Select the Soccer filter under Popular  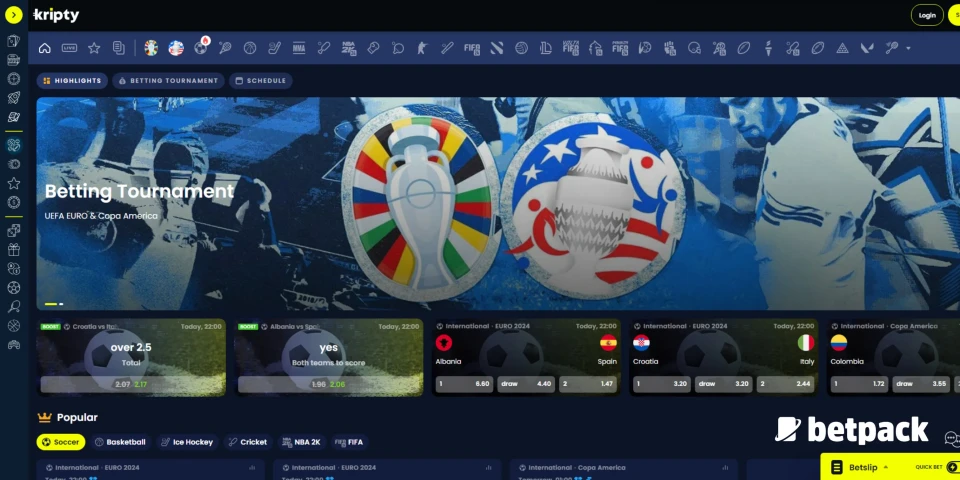pyautogui.click(x=61, y=442)
